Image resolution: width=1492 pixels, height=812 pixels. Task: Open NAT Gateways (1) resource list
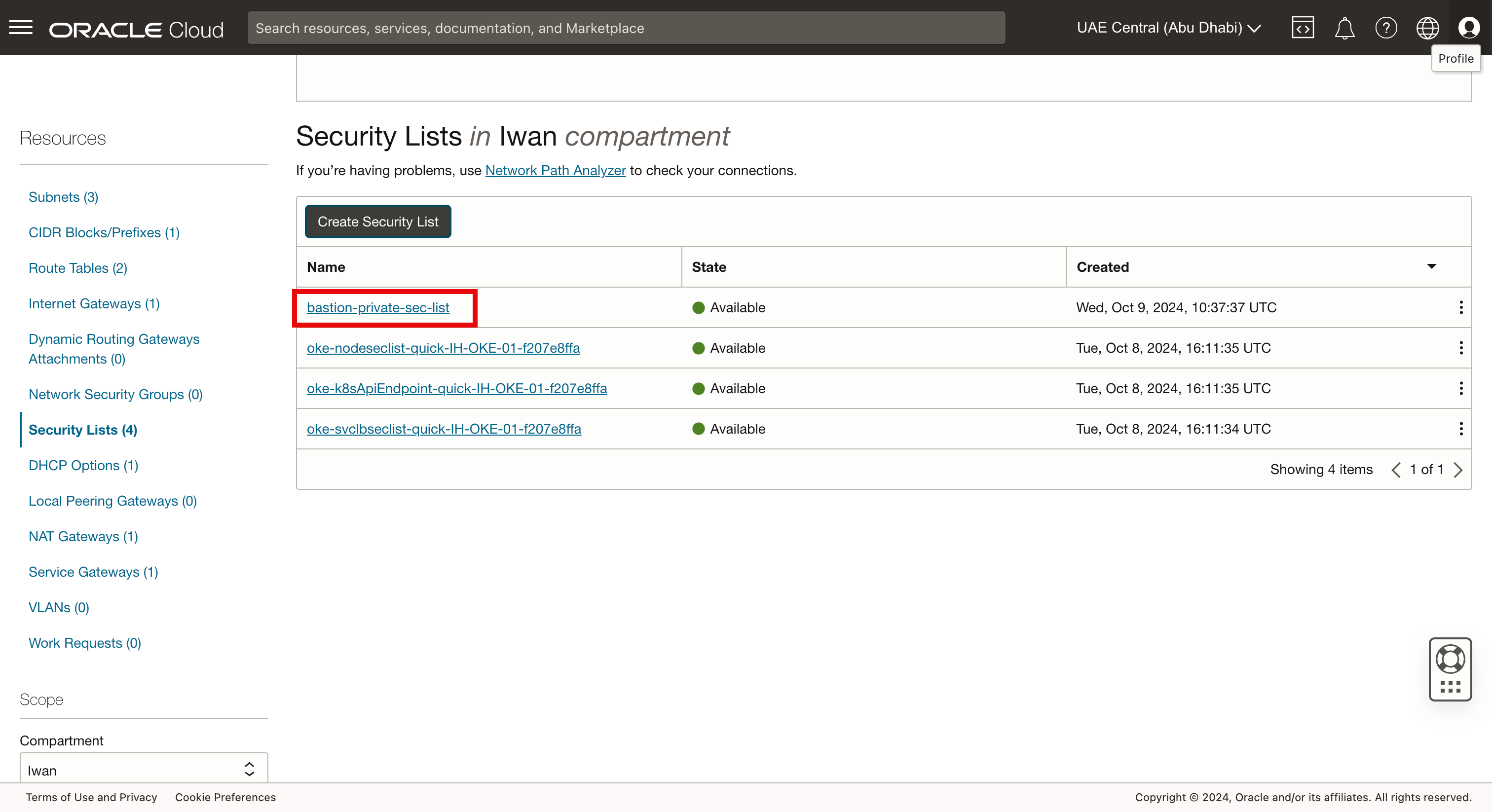(83, 536)
